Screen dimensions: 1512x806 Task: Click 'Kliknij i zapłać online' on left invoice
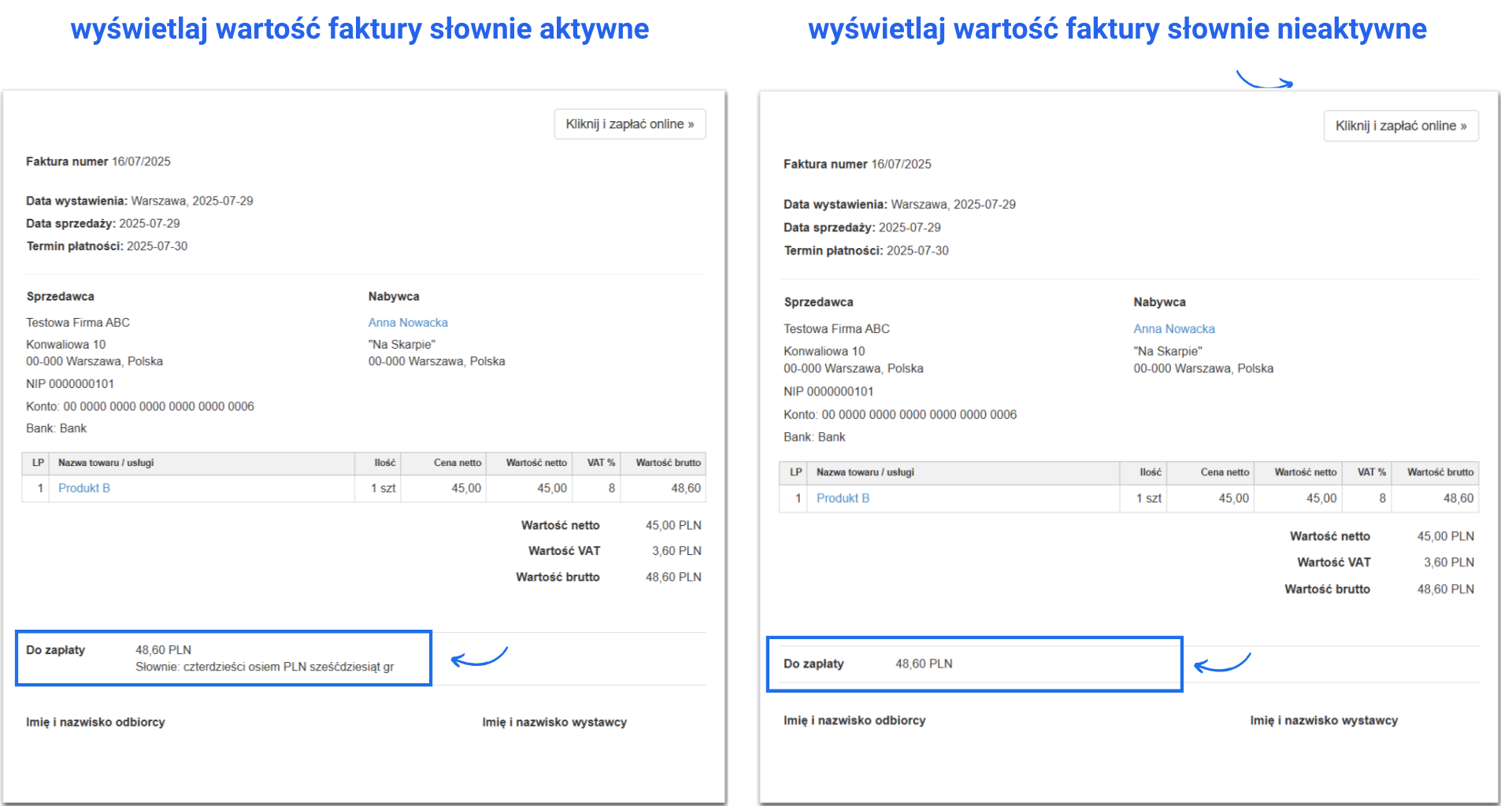(629, 124)
